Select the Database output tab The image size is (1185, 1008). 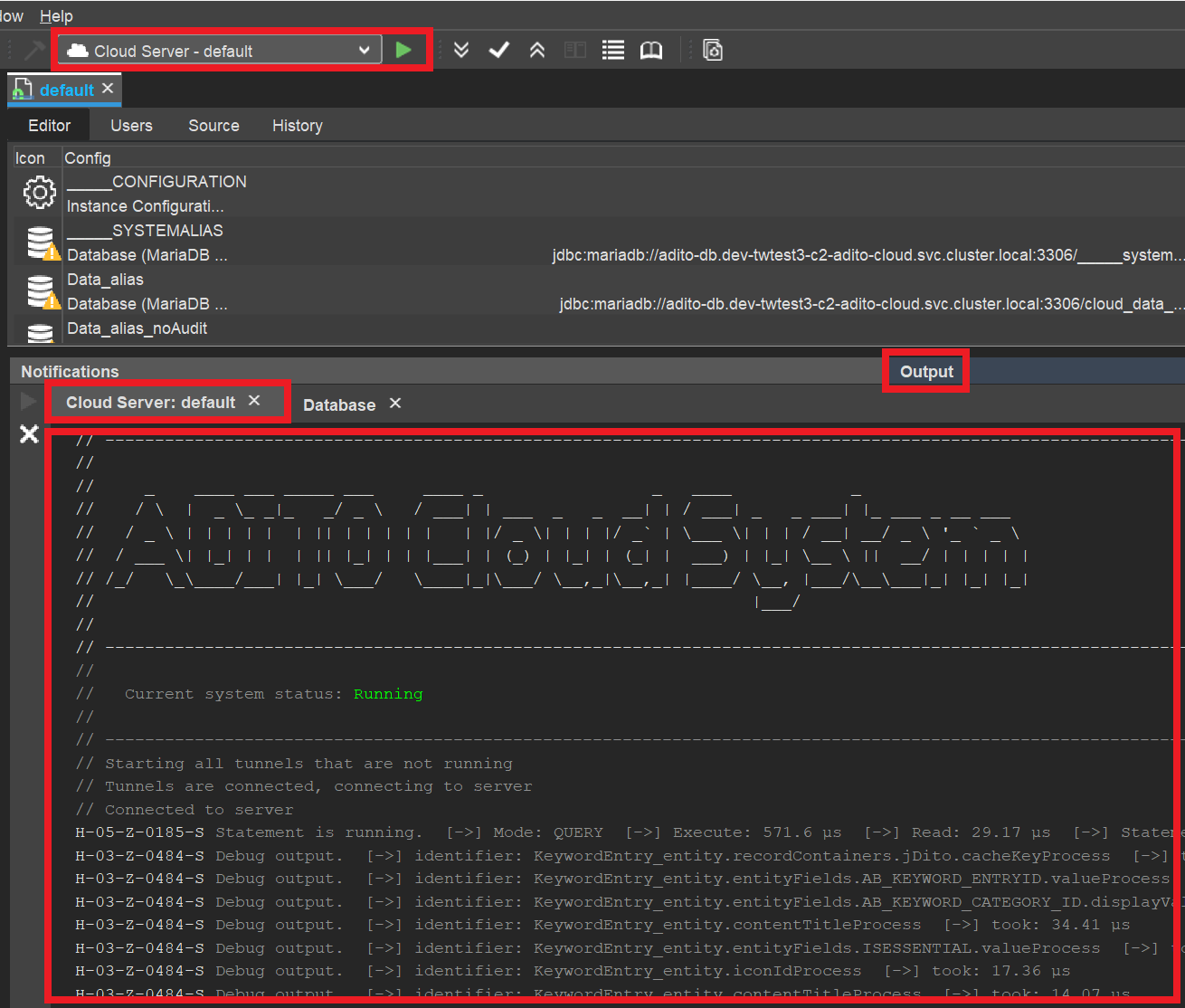(339, 404)
